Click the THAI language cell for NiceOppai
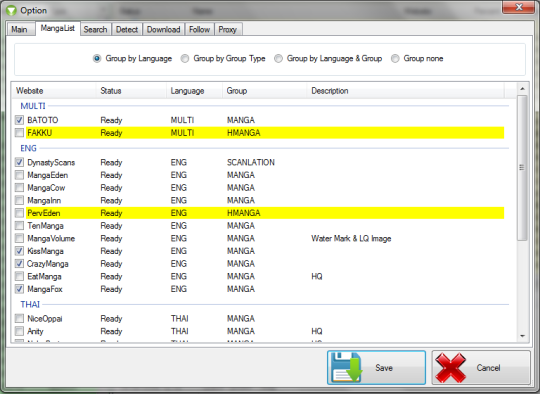 (180, 319)
